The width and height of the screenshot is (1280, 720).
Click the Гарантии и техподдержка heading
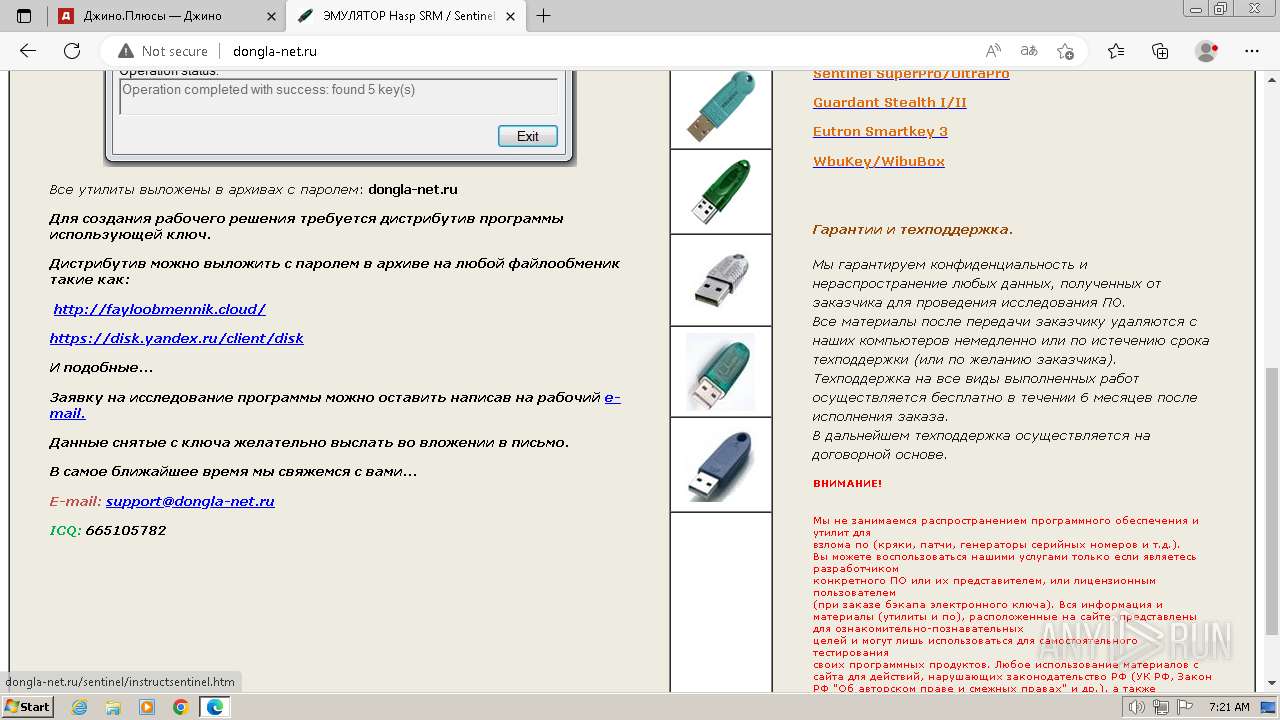pyautogui.click(x=913, y=230)
